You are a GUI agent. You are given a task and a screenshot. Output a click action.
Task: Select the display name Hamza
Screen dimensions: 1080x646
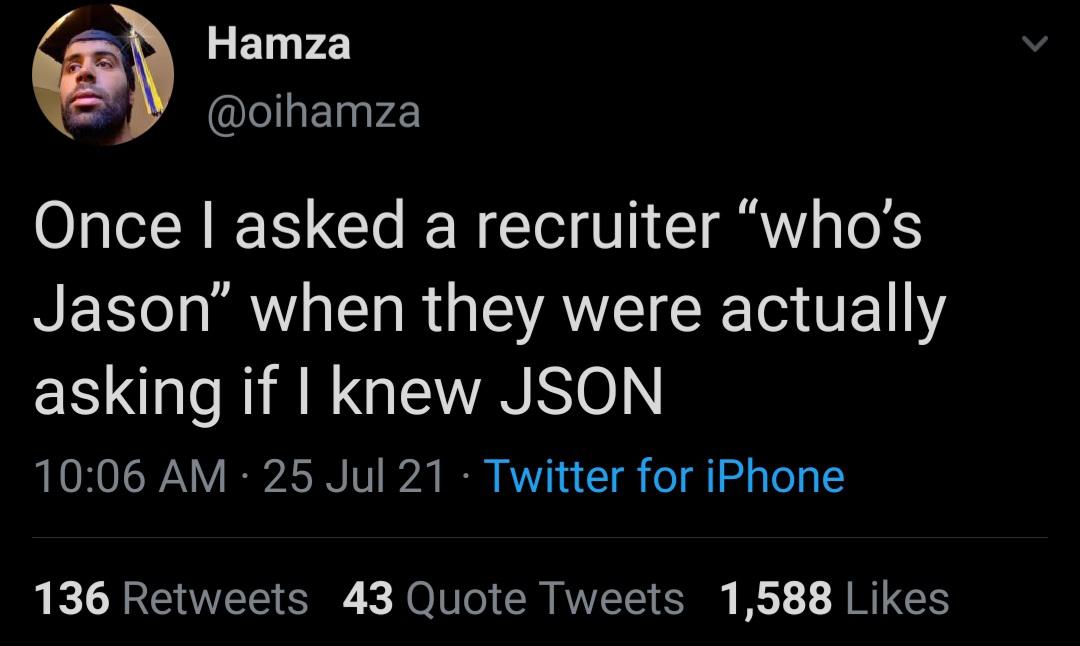click(280, 44)
